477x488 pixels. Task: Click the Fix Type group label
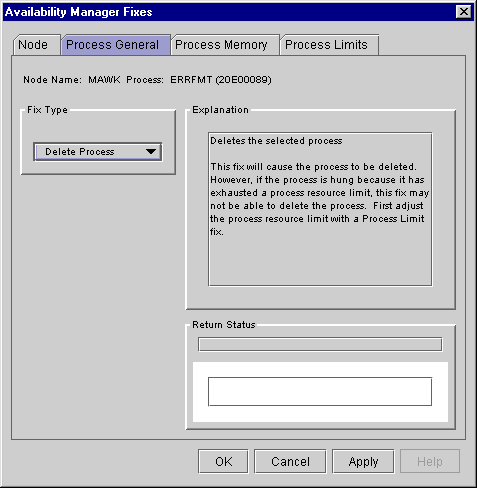[47, 110]
